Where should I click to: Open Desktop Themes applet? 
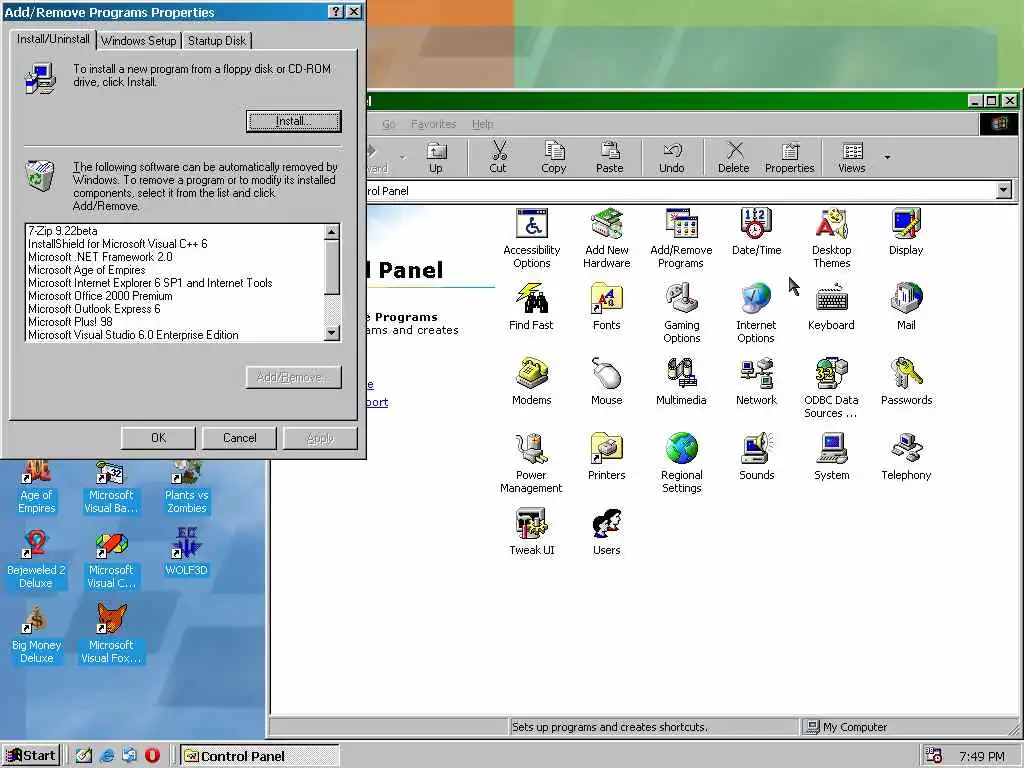pos(831,238)
